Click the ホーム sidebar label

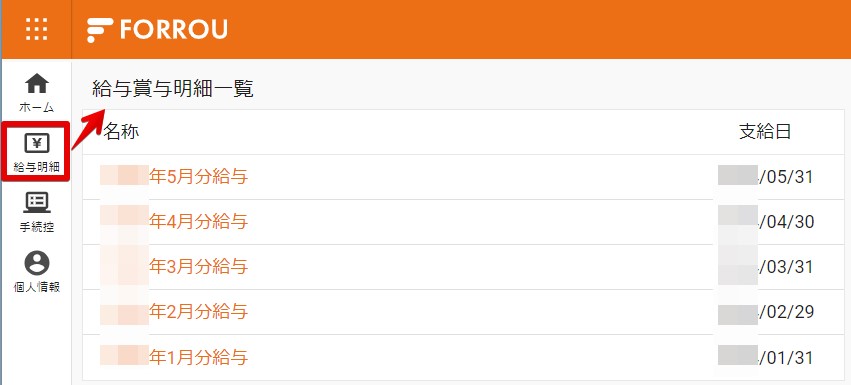[x=37, y=108]
